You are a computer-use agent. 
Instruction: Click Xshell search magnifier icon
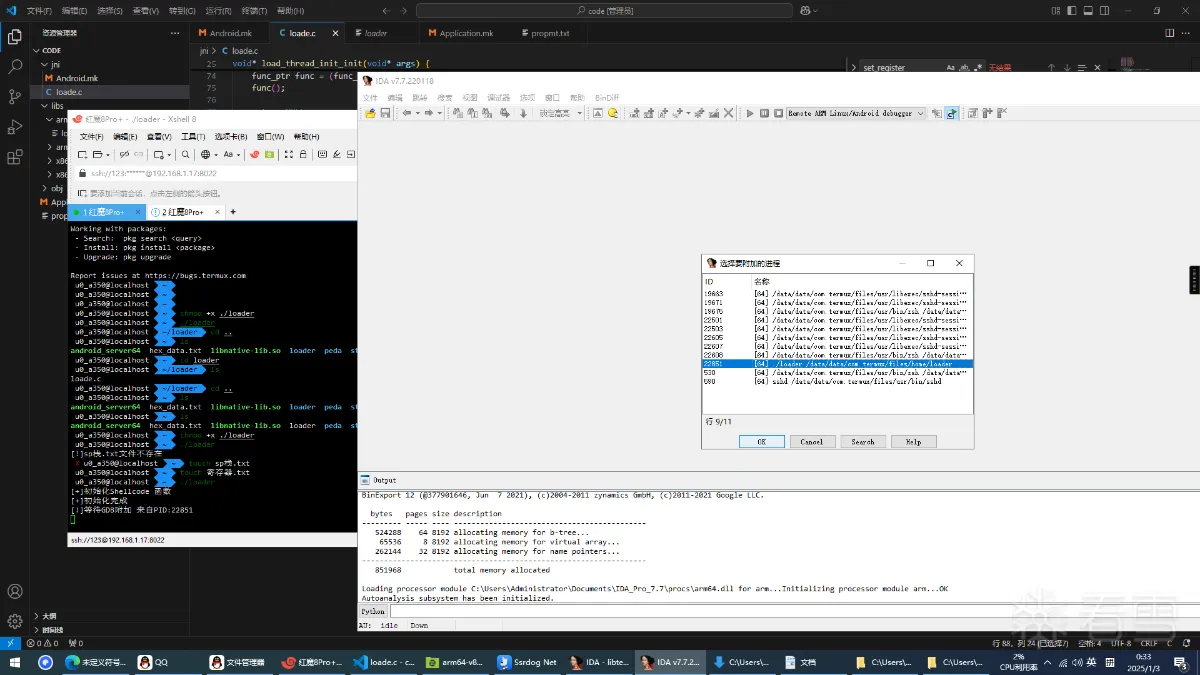186,155
